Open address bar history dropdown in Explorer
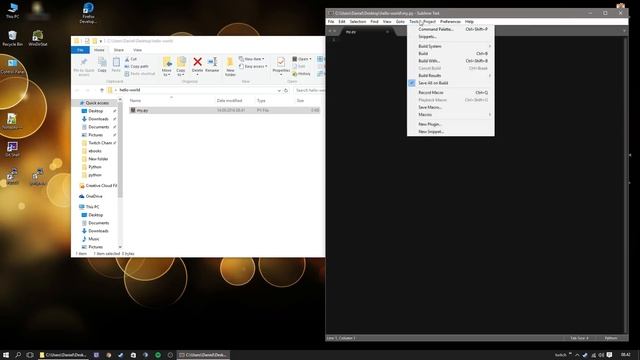The image size is (640, 360). (x=279, y=90)
